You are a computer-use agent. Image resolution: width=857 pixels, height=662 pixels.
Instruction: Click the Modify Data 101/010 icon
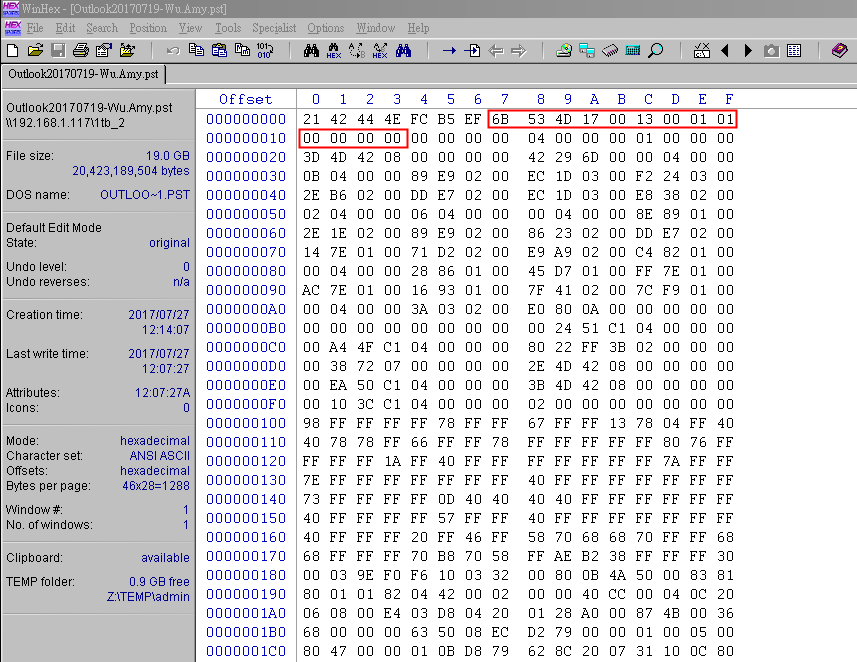pos(265,51)
